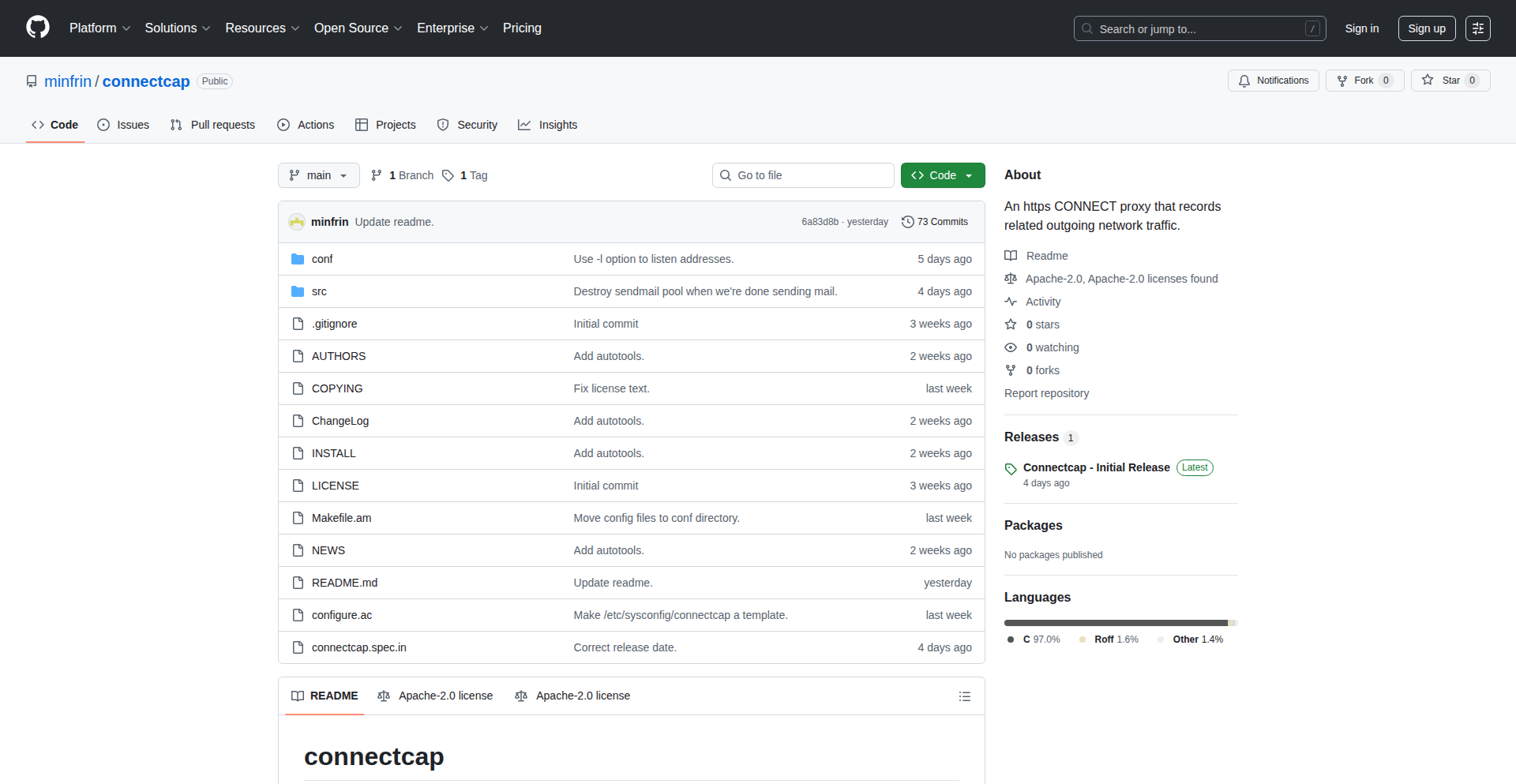This screenshot has height=784, width=1516.
Task: Click the 73 Commits history link
Action: point(935,222)
